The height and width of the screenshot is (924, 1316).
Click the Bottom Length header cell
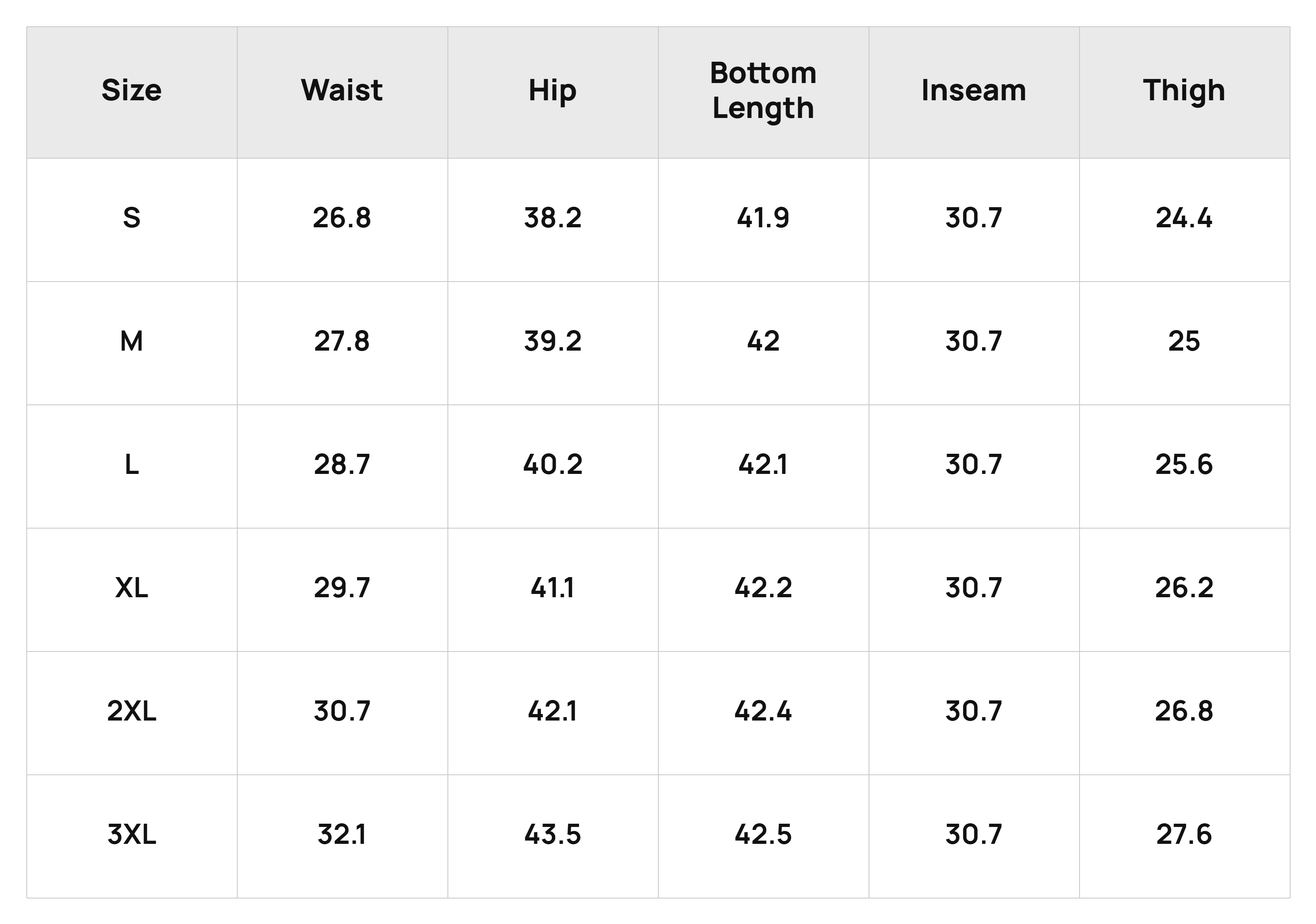point(763,90)
